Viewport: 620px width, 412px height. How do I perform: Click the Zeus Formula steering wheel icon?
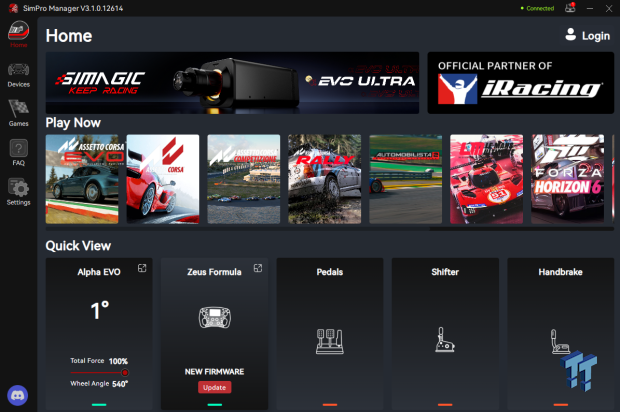click(215, 318)
